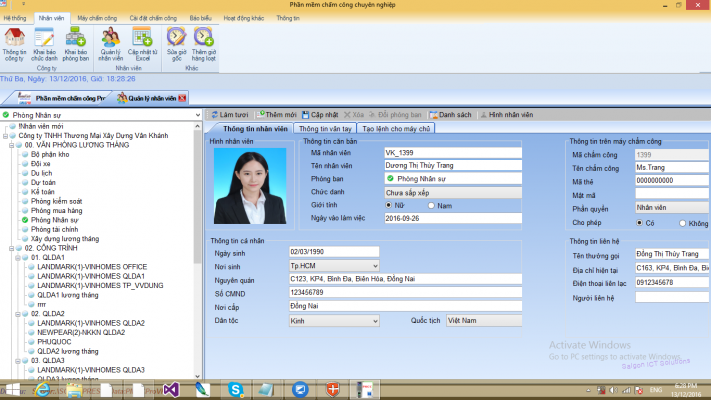Select Nam gender radio button
The image size is (711, 400).
point(431,205)
